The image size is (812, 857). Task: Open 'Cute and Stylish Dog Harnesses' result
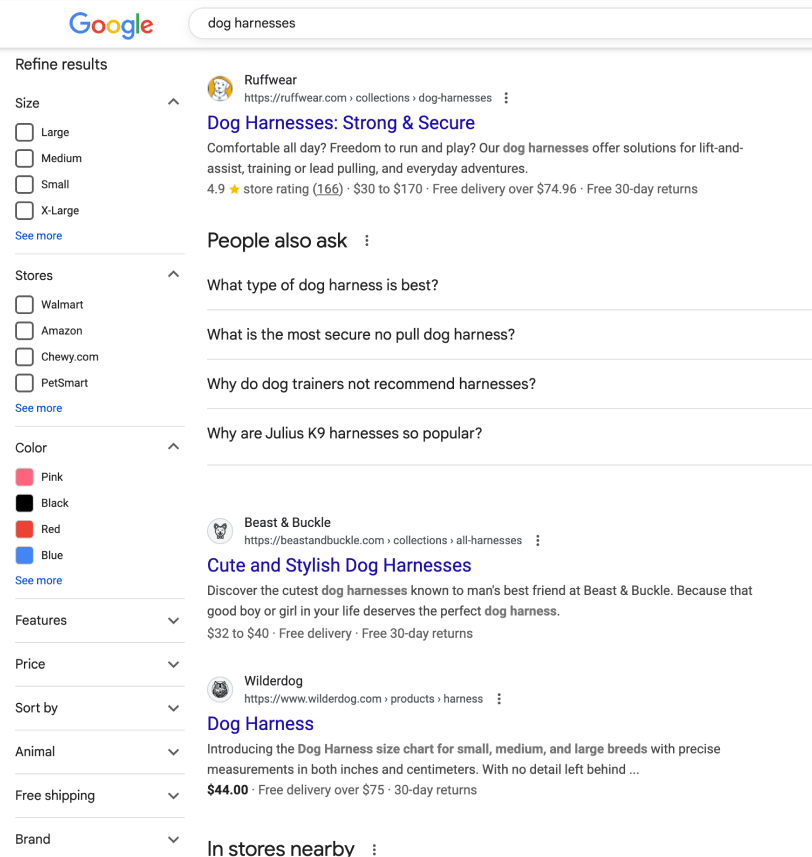(339, 566)
